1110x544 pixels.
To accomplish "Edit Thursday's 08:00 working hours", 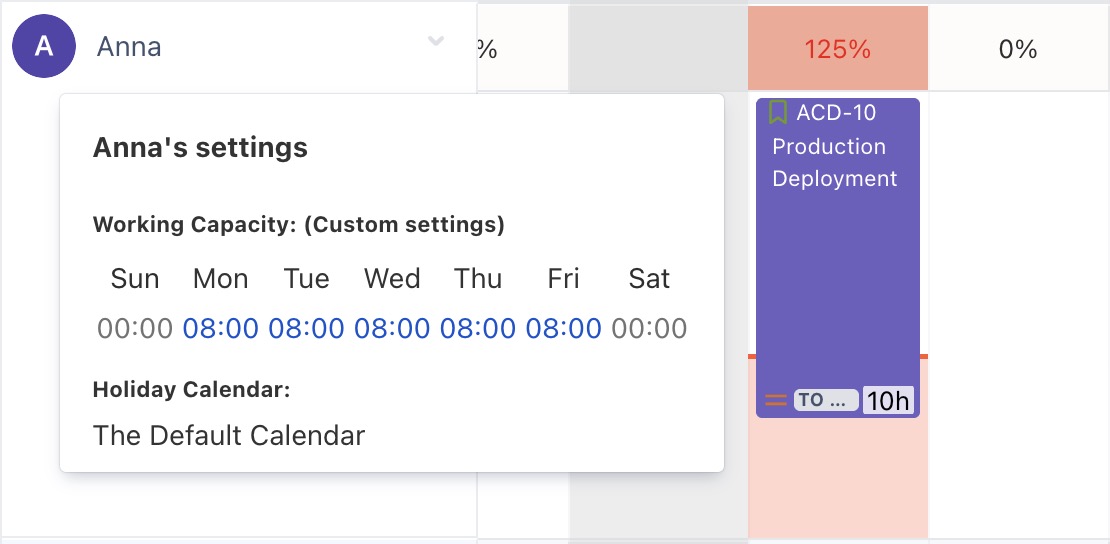I will click(478, 328).
